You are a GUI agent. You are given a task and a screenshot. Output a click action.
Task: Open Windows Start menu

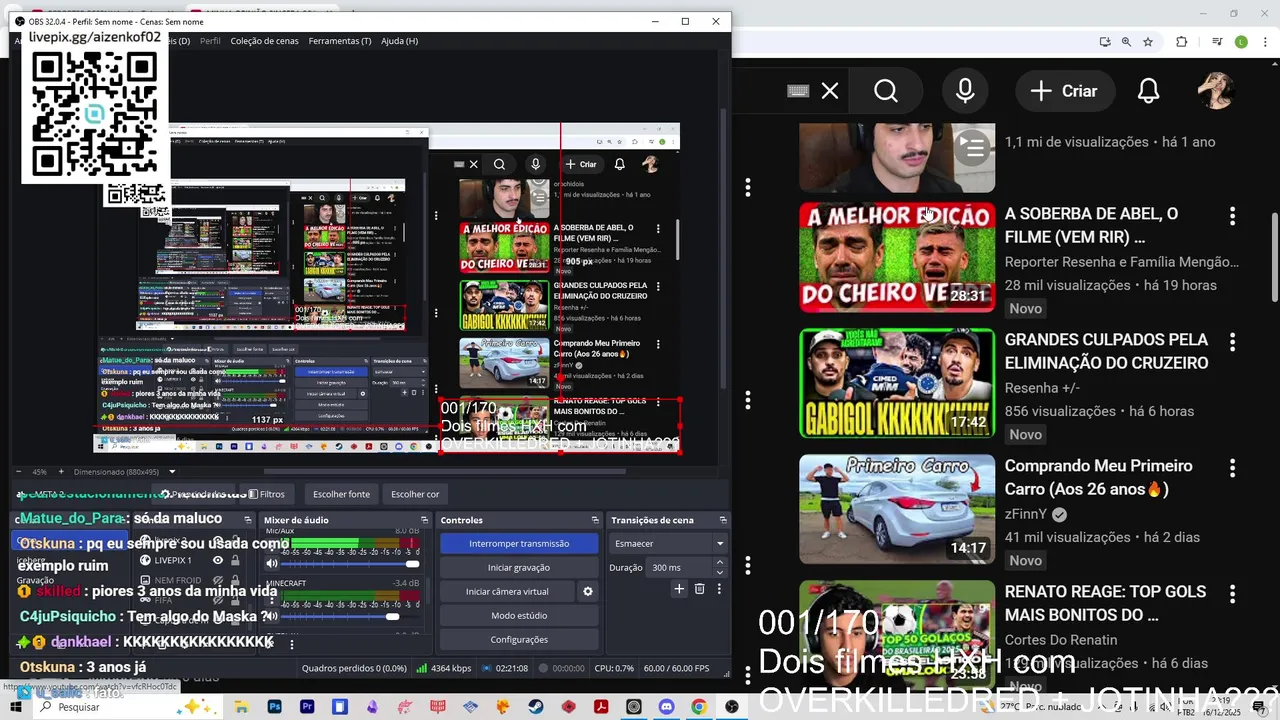(16, 707)
